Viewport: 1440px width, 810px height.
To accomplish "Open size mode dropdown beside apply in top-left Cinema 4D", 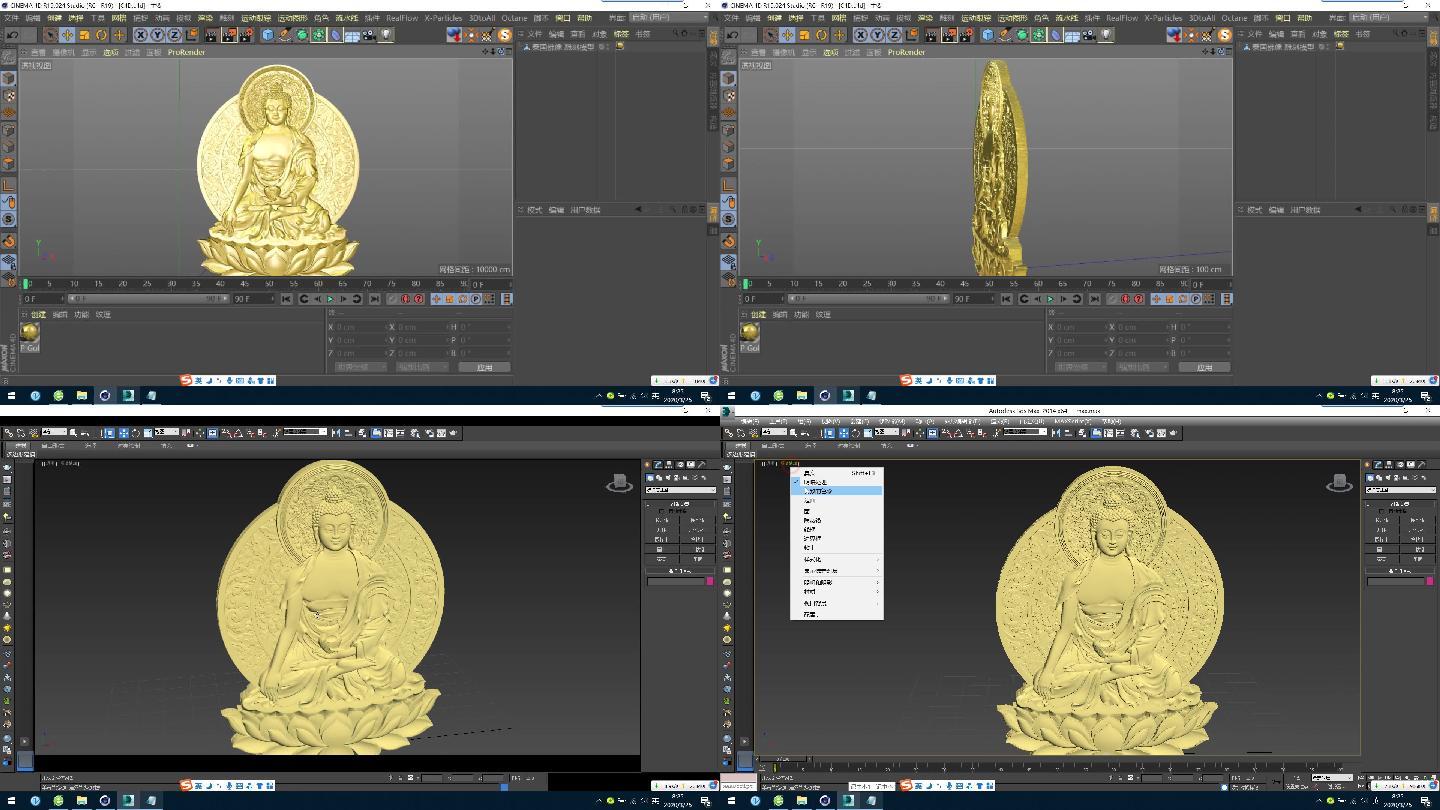I will (422, 367).
